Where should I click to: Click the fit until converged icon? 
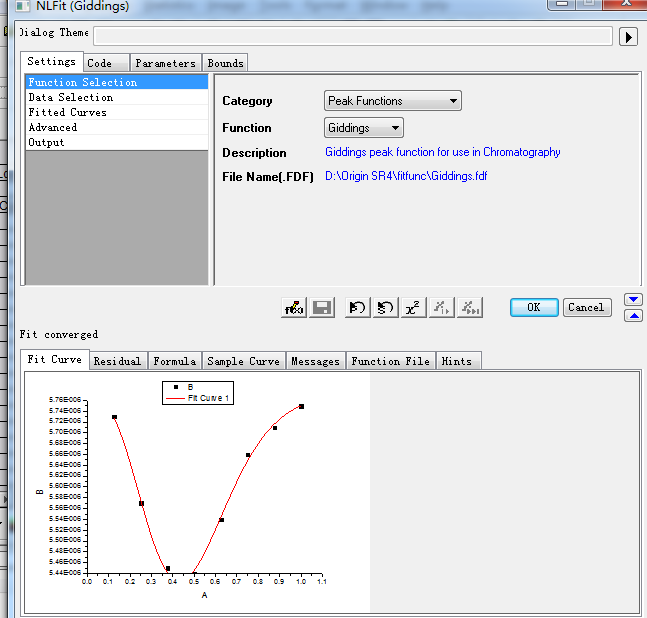pyautogui.click(x=470, y=307)
